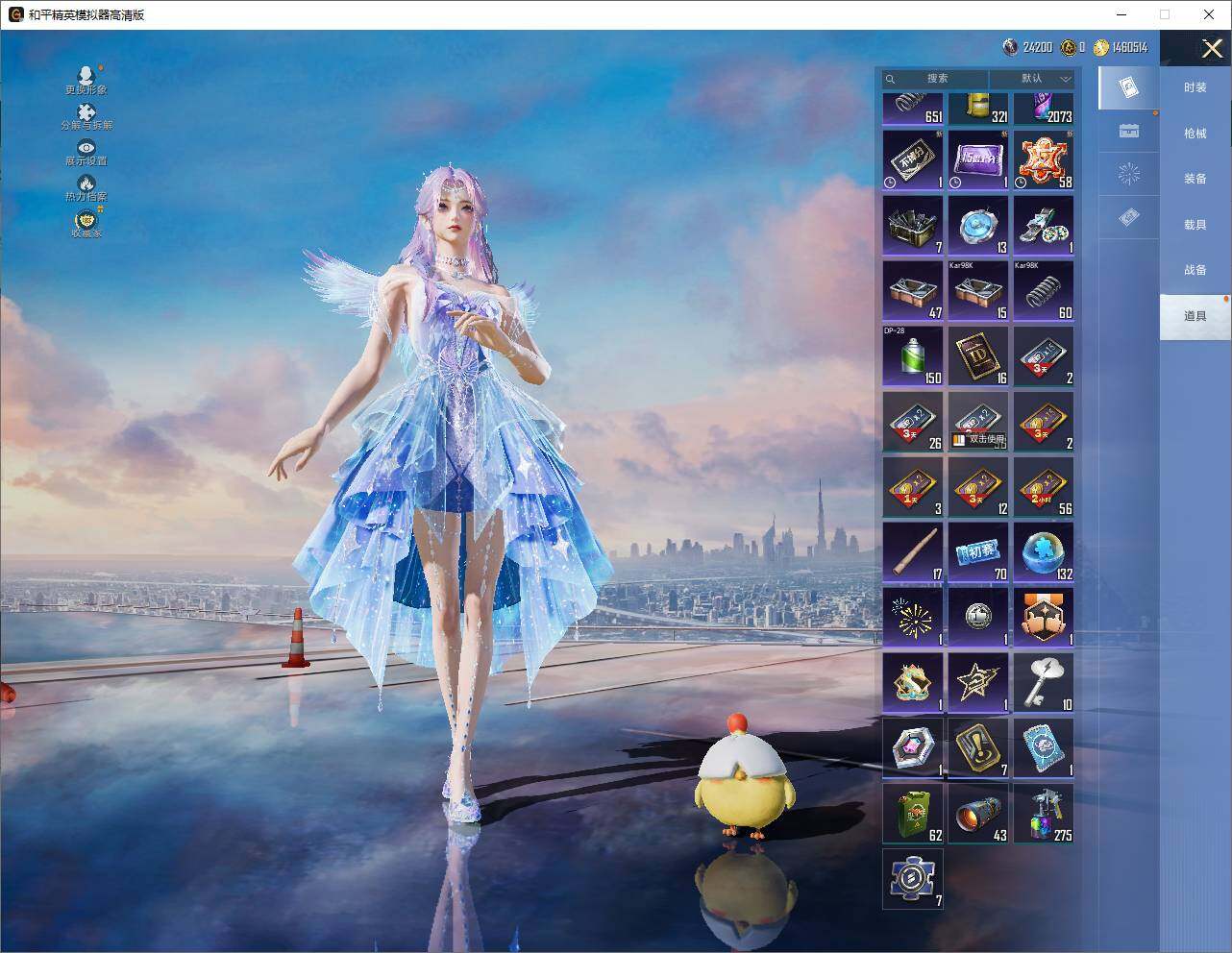Viewport: 1232px width, 953px height.
Task: Select the 战备 tab
Action: click(x=1195, y=270)
